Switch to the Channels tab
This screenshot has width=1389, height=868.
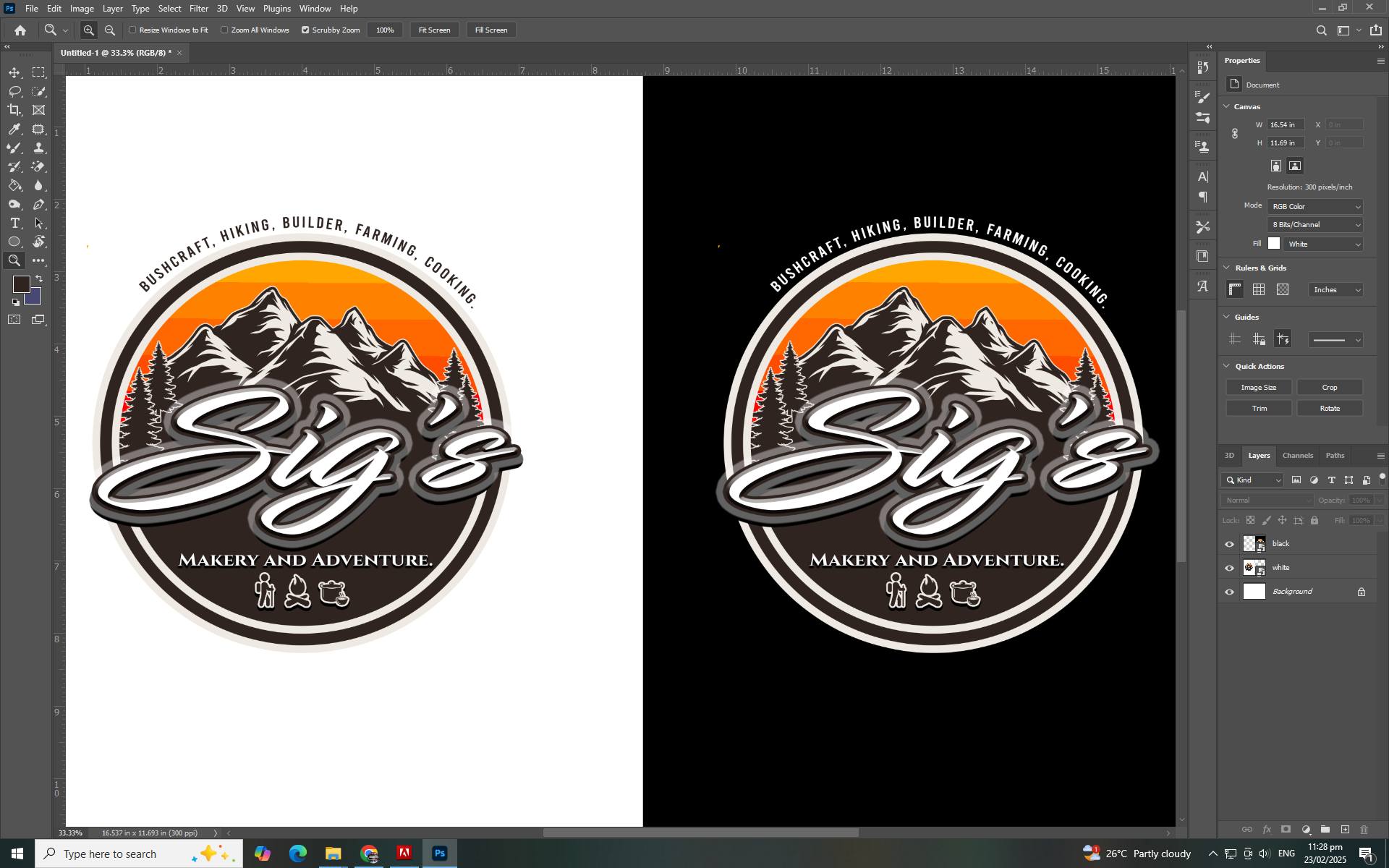tap(1298, 456)
